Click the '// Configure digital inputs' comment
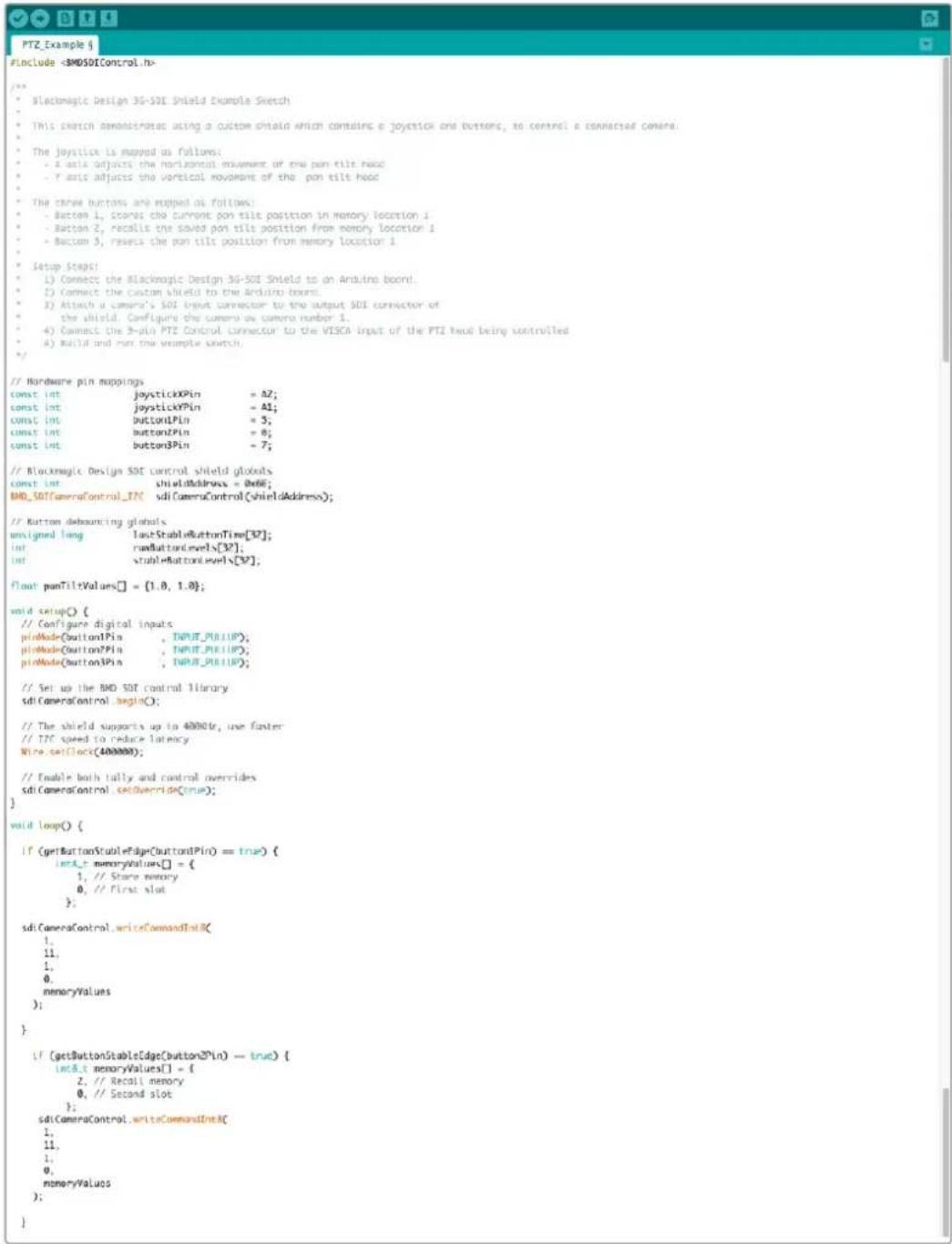Viewport: 952px width, 1244px height. (97, 624)
